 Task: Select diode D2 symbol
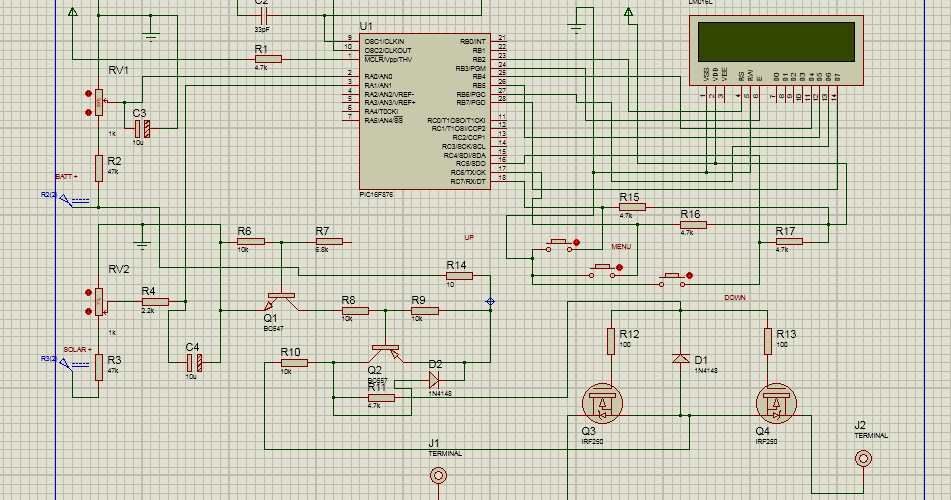click(434, 380)
